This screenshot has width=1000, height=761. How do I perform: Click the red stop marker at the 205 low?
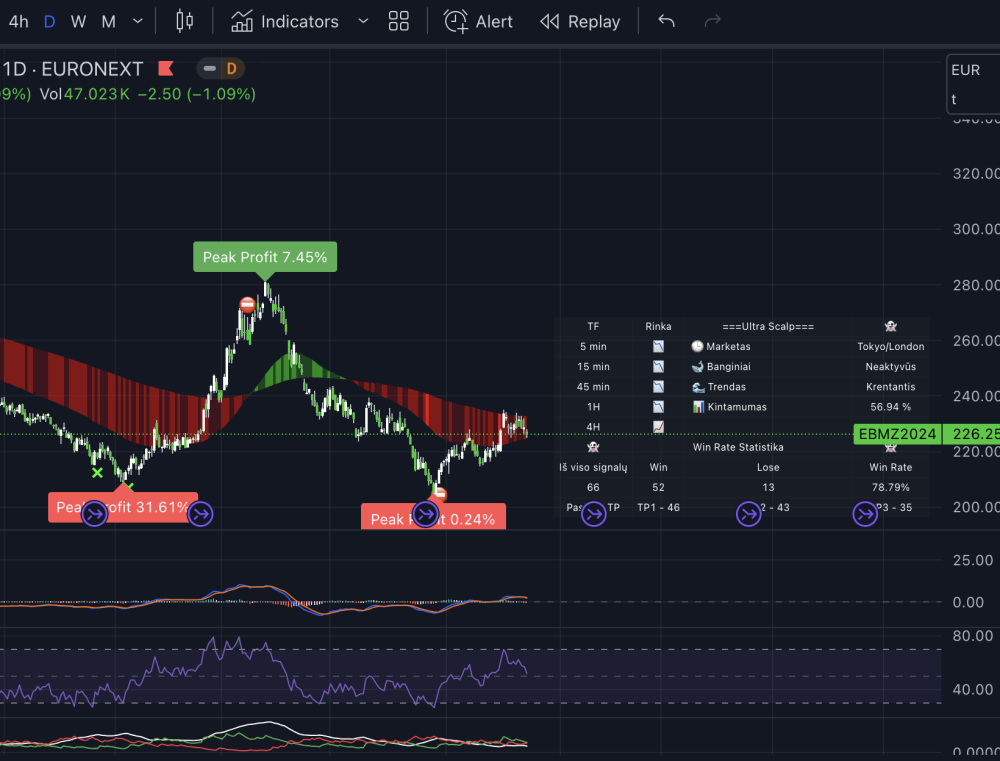(439, 493)
